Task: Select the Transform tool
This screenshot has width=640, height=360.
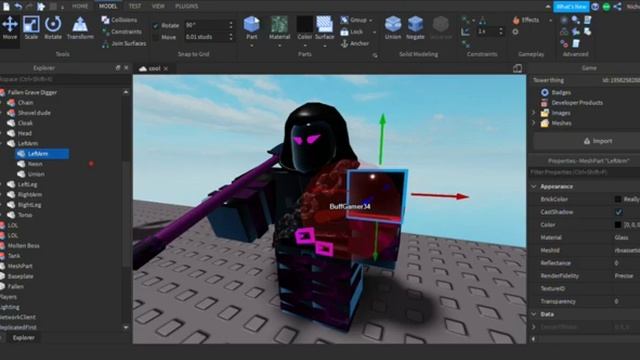Action: [x=80, y=28]
